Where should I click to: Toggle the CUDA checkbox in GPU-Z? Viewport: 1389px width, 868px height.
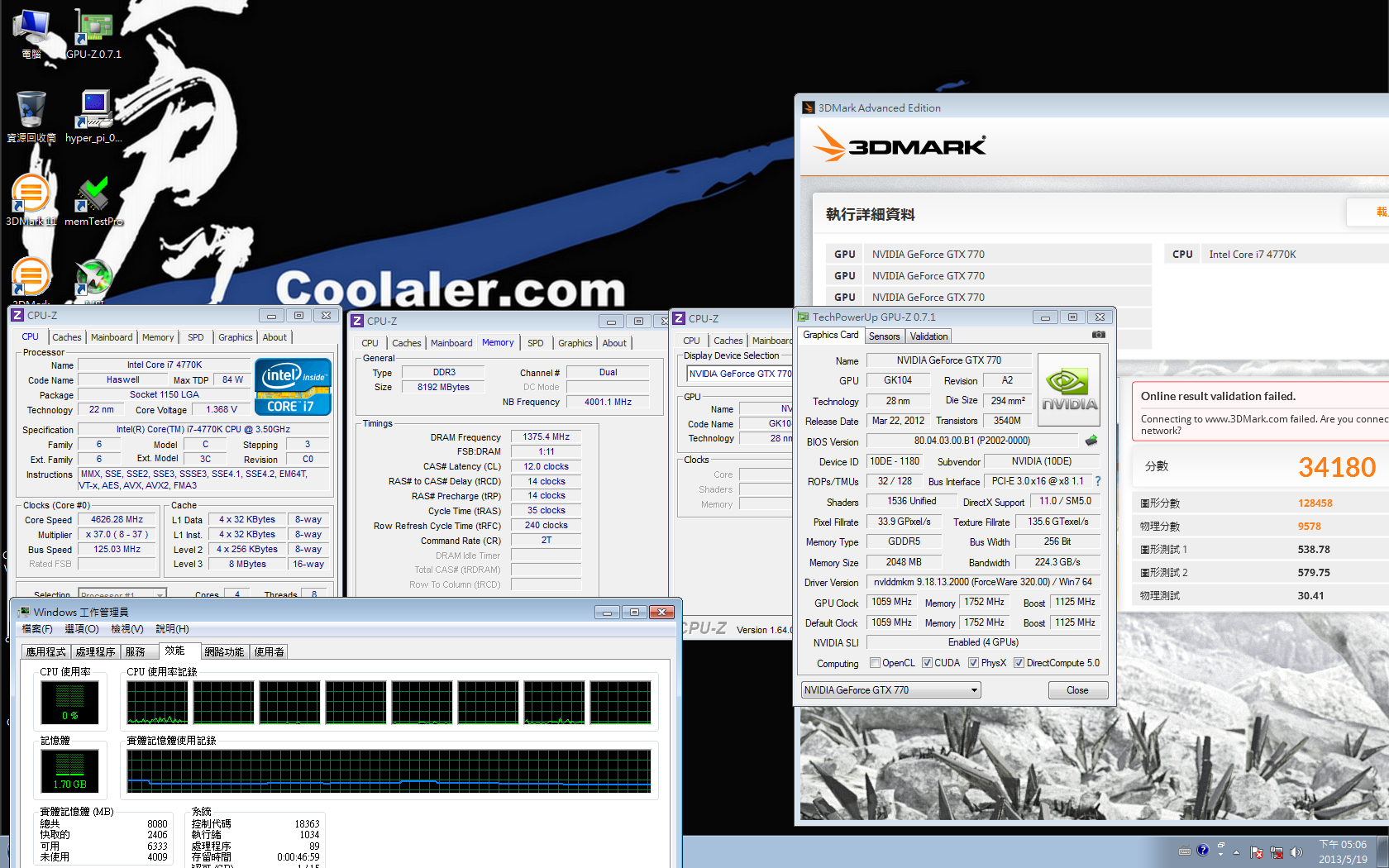click(928, 663)
